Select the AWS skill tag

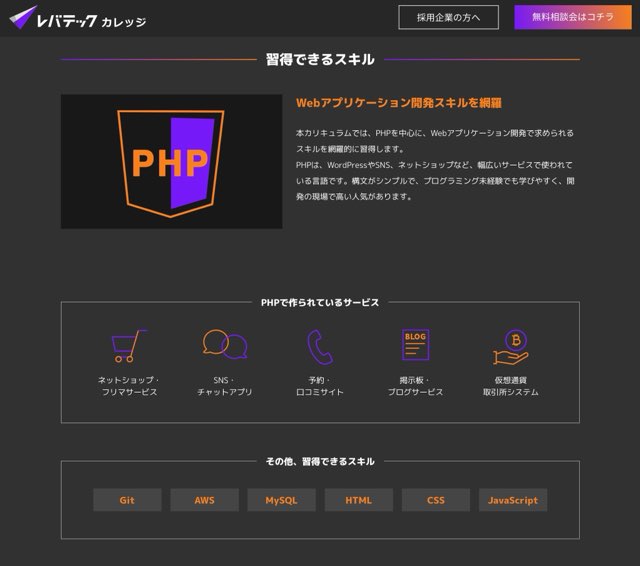(204, 500)
